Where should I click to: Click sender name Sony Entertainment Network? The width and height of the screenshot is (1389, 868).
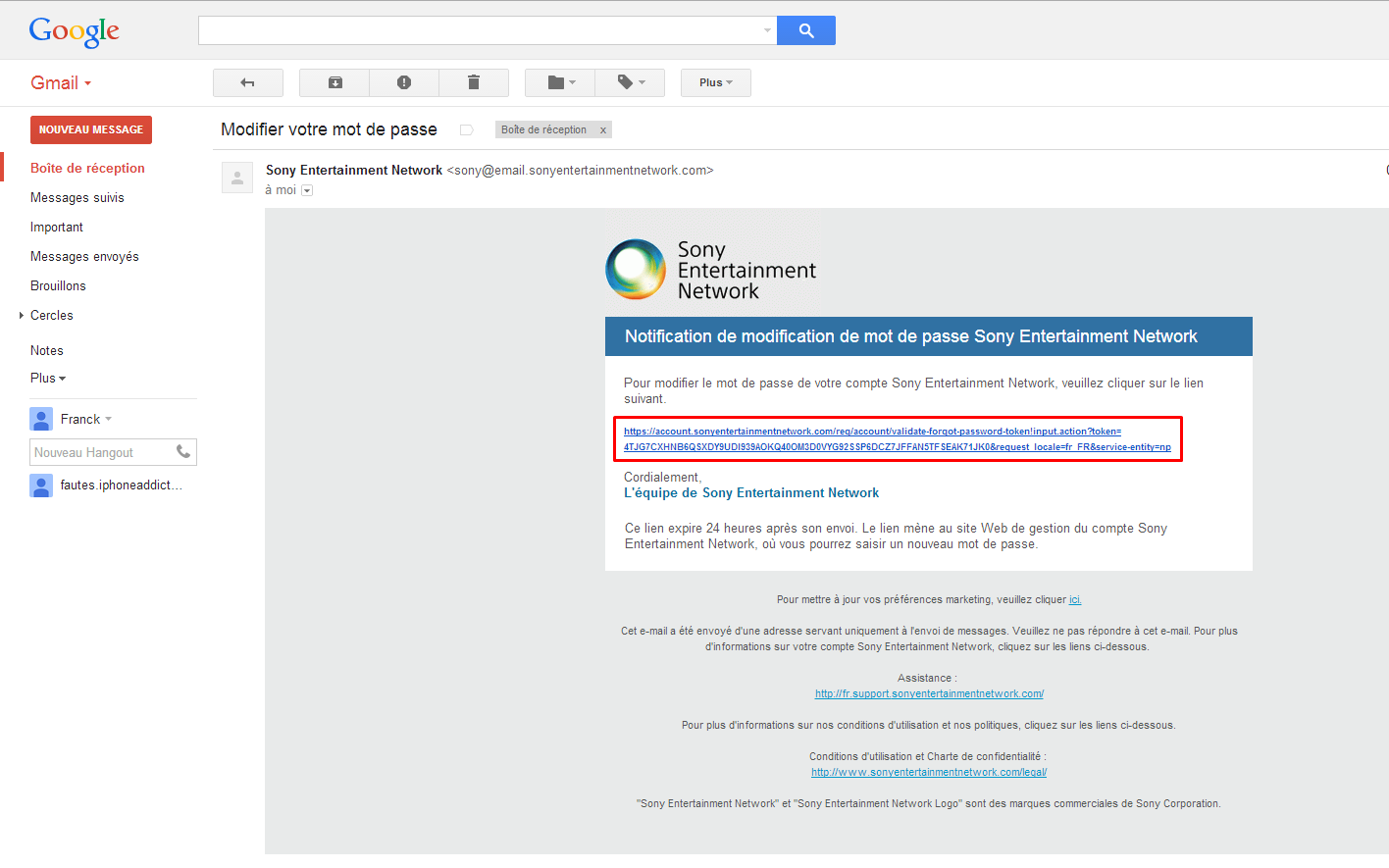pyautogui.click(x=354, y=170)
